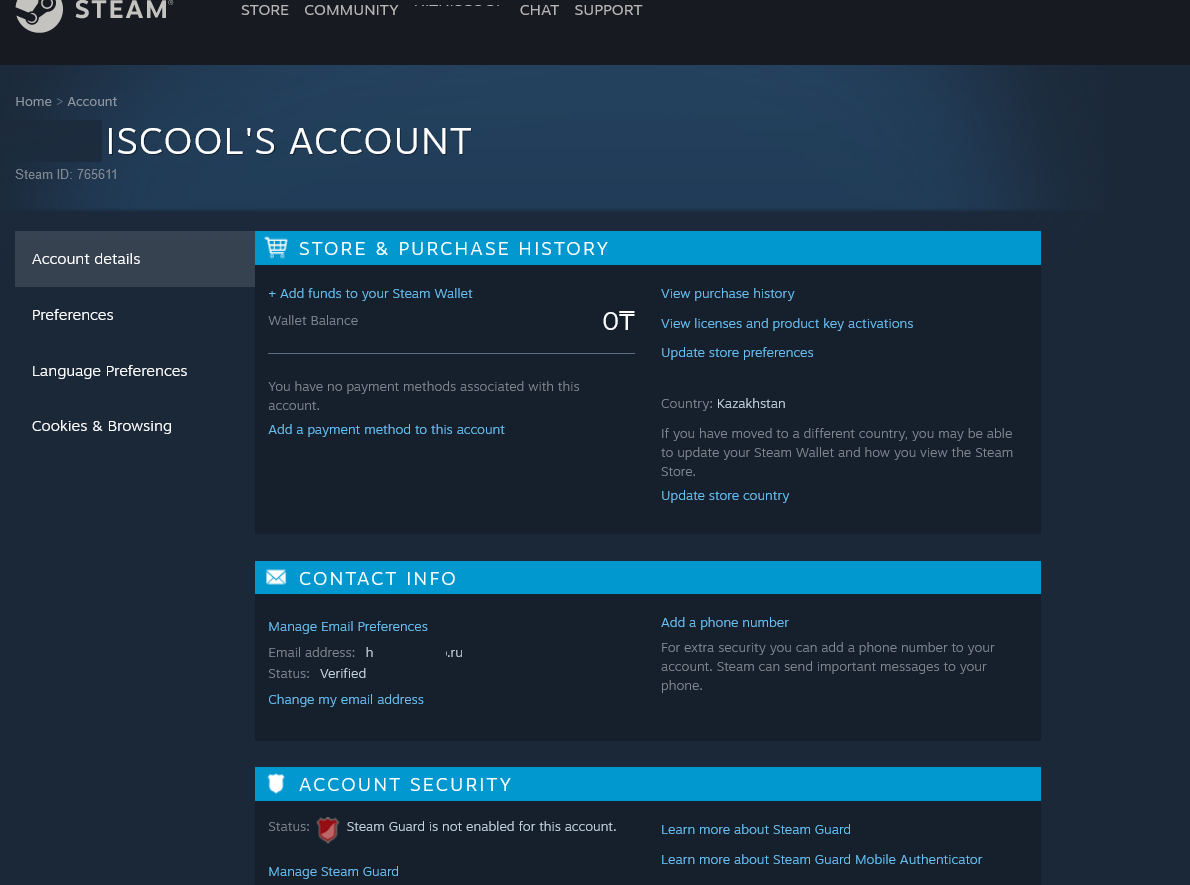
Task: Open Manage Email Preferences
Action: [348, 626]
